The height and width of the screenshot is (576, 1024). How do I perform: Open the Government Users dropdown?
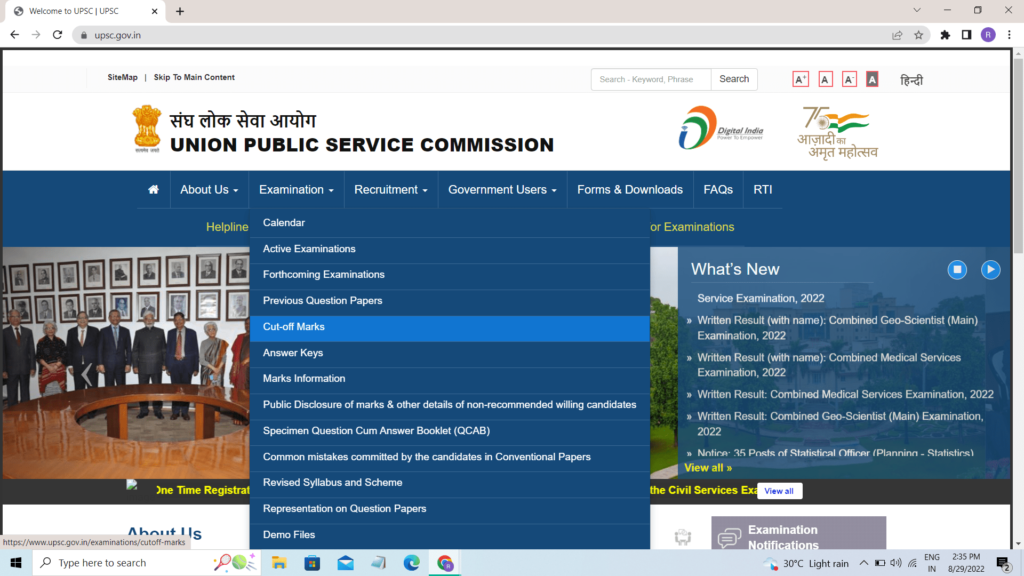click(502, 190)
